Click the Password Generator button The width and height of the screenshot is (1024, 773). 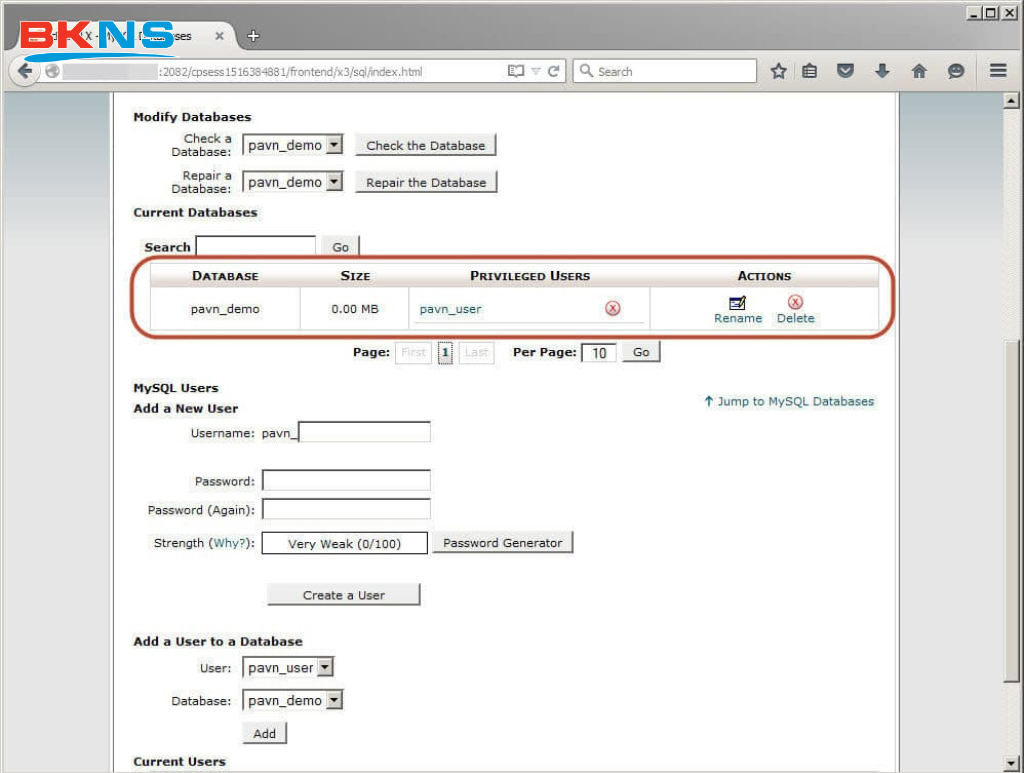502,543
